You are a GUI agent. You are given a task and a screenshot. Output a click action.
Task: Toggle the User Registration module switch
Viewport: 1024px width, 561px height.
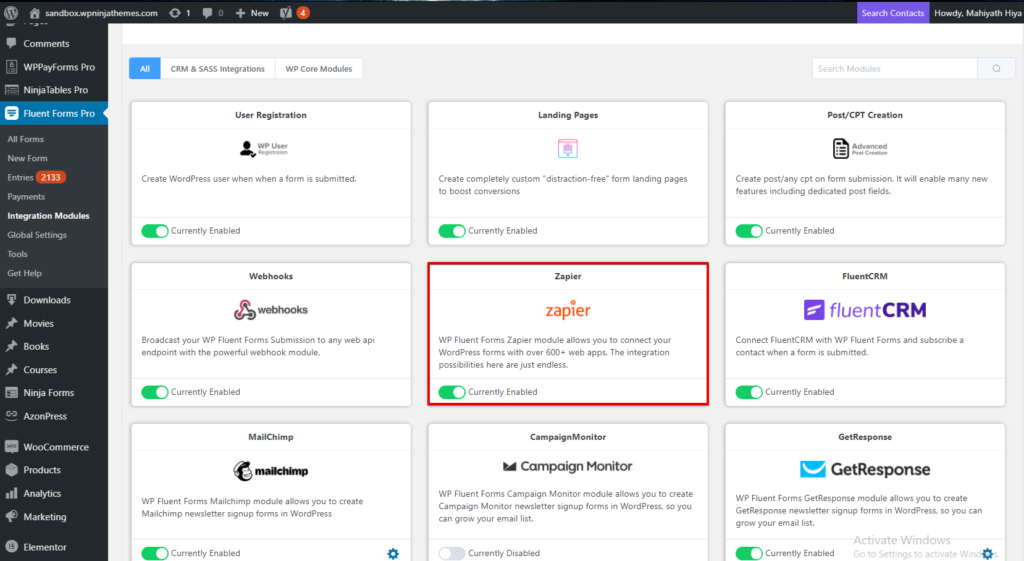coord(155,231)
